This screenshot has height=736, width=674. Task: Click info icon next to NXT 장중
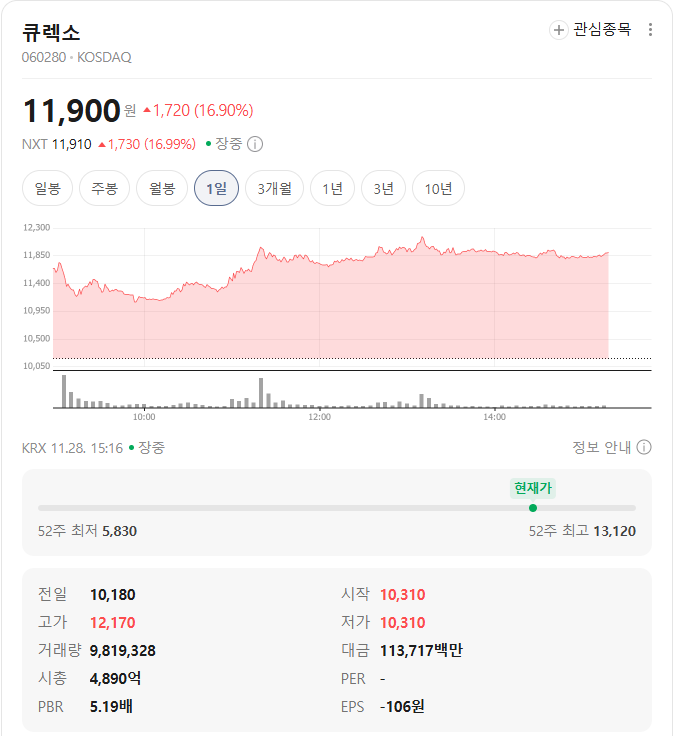(x=255, y=144)
